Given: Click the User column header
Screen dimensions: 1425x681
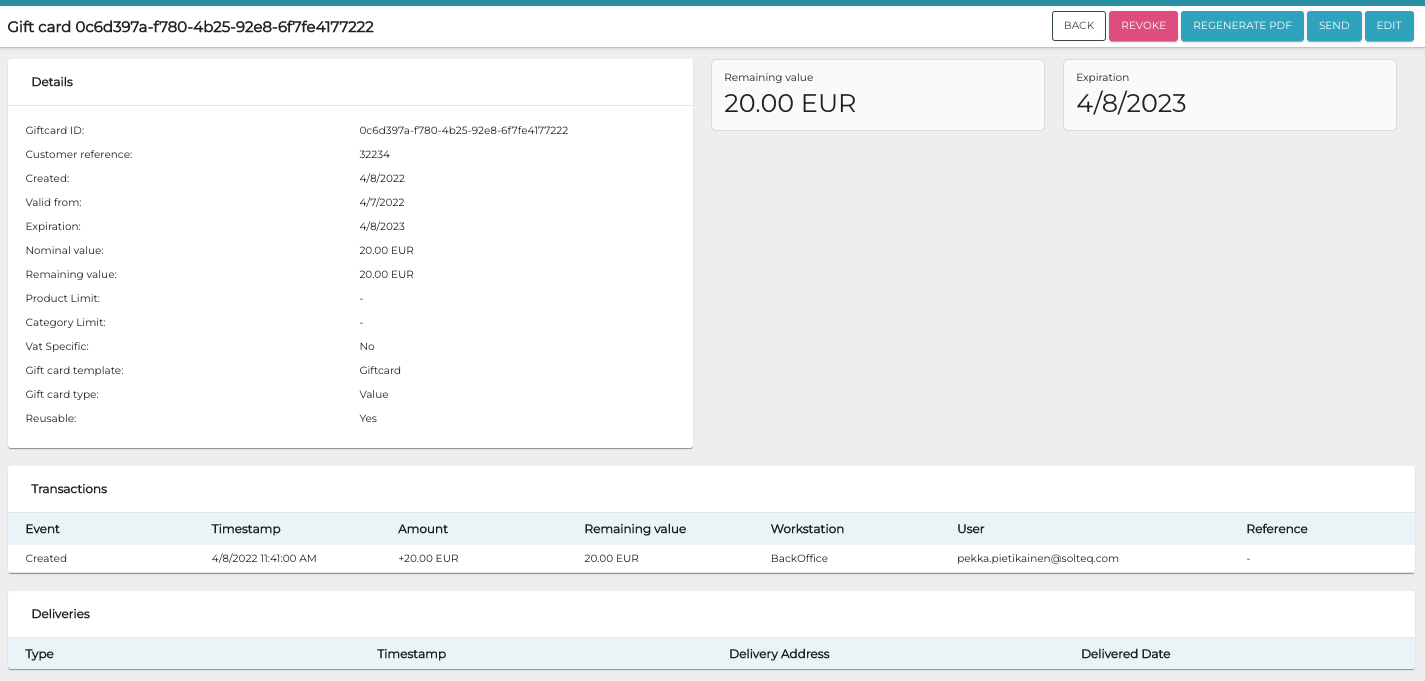Looking at the screenshot, I should 970,529.
